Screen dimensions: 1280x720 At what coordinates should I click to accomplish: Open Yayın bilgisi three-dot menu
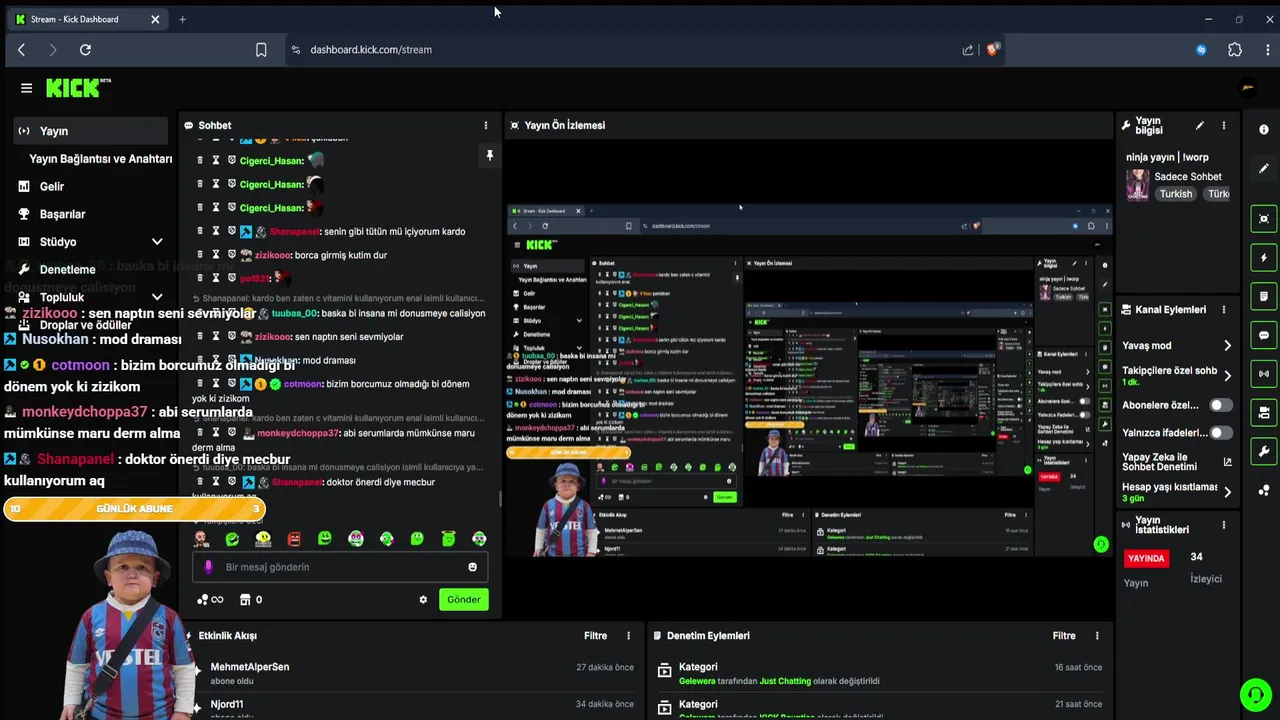(x=1223, y=126)
